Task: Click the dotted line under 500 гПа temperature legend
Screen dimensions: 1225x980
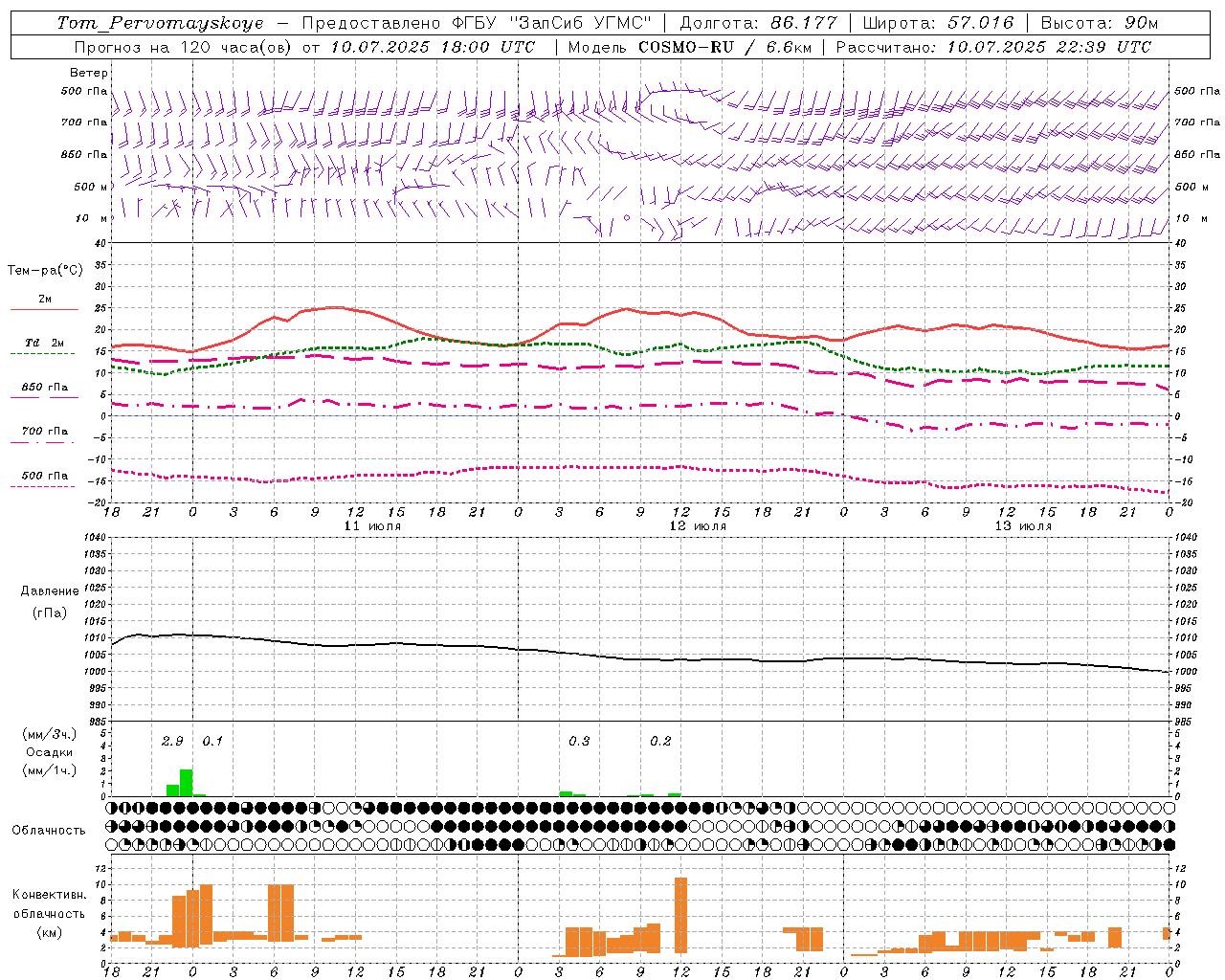Action: click(x=42, y=486)
